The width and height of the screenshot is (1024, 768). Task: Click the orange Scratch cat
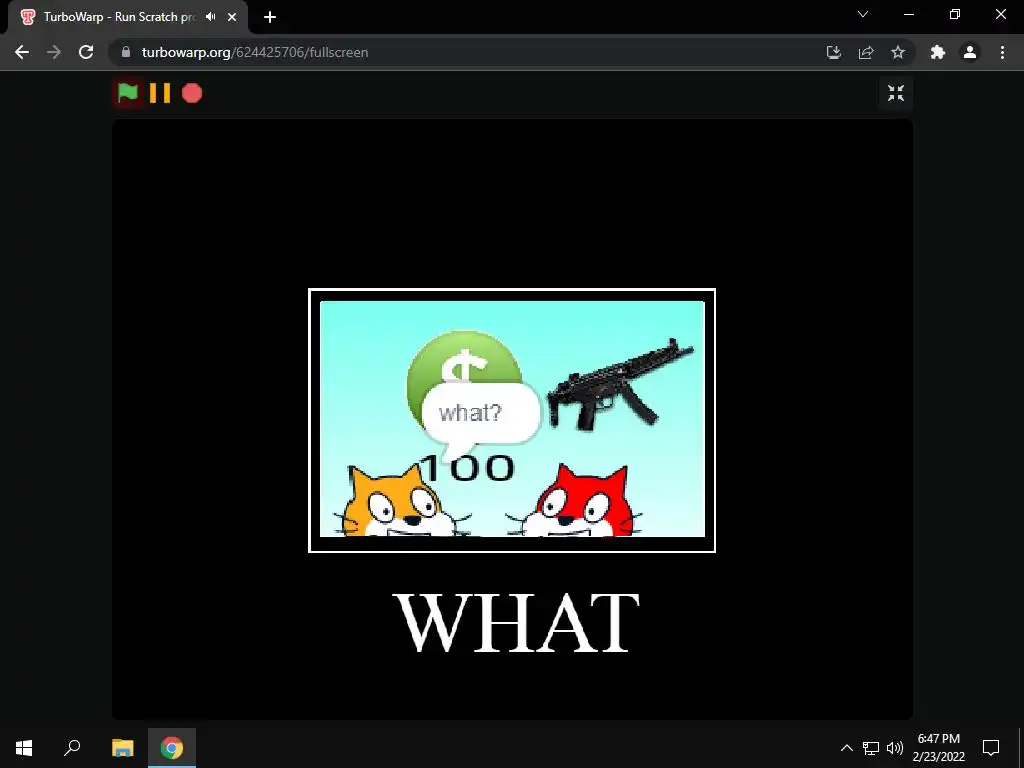tap(400, 501)
